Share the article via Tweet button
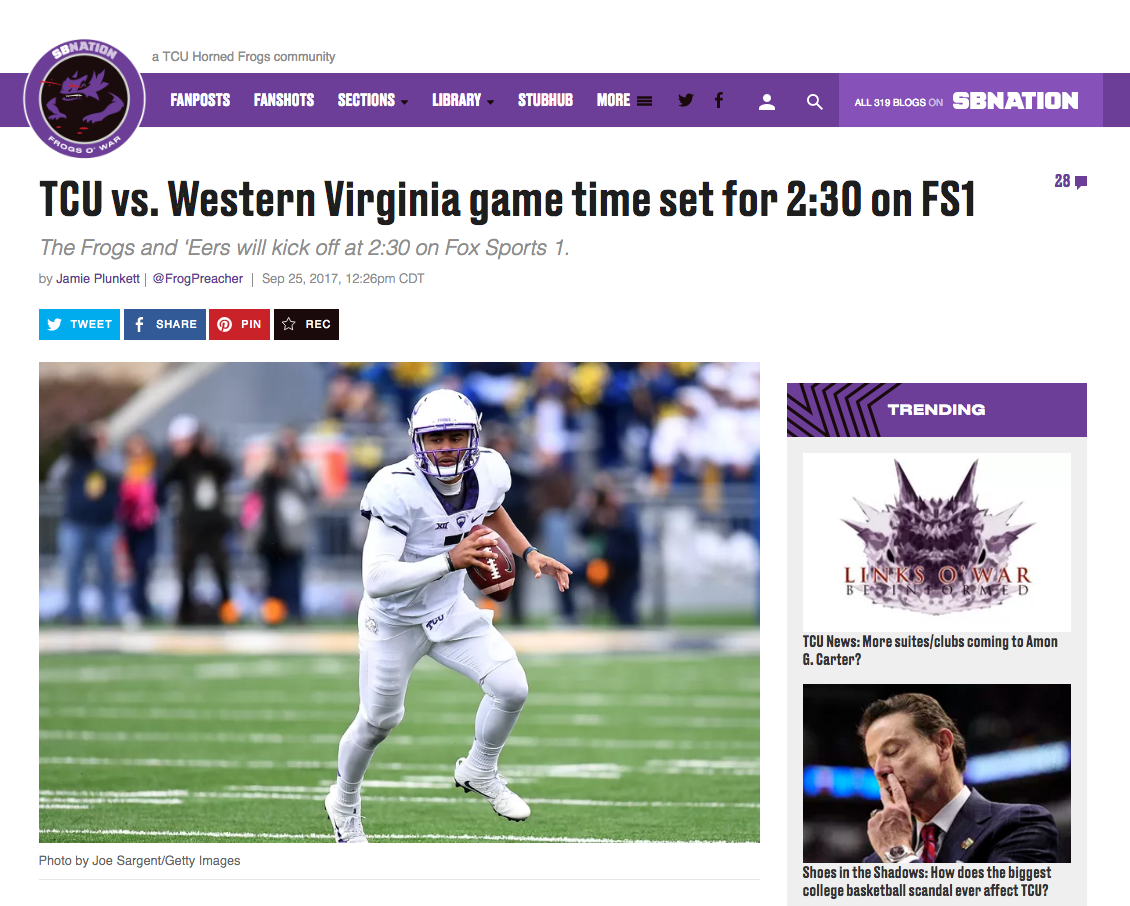Image resolution: width=1130 pixels, height=906 pixels. pyautogui.click(x=79, y=324)
